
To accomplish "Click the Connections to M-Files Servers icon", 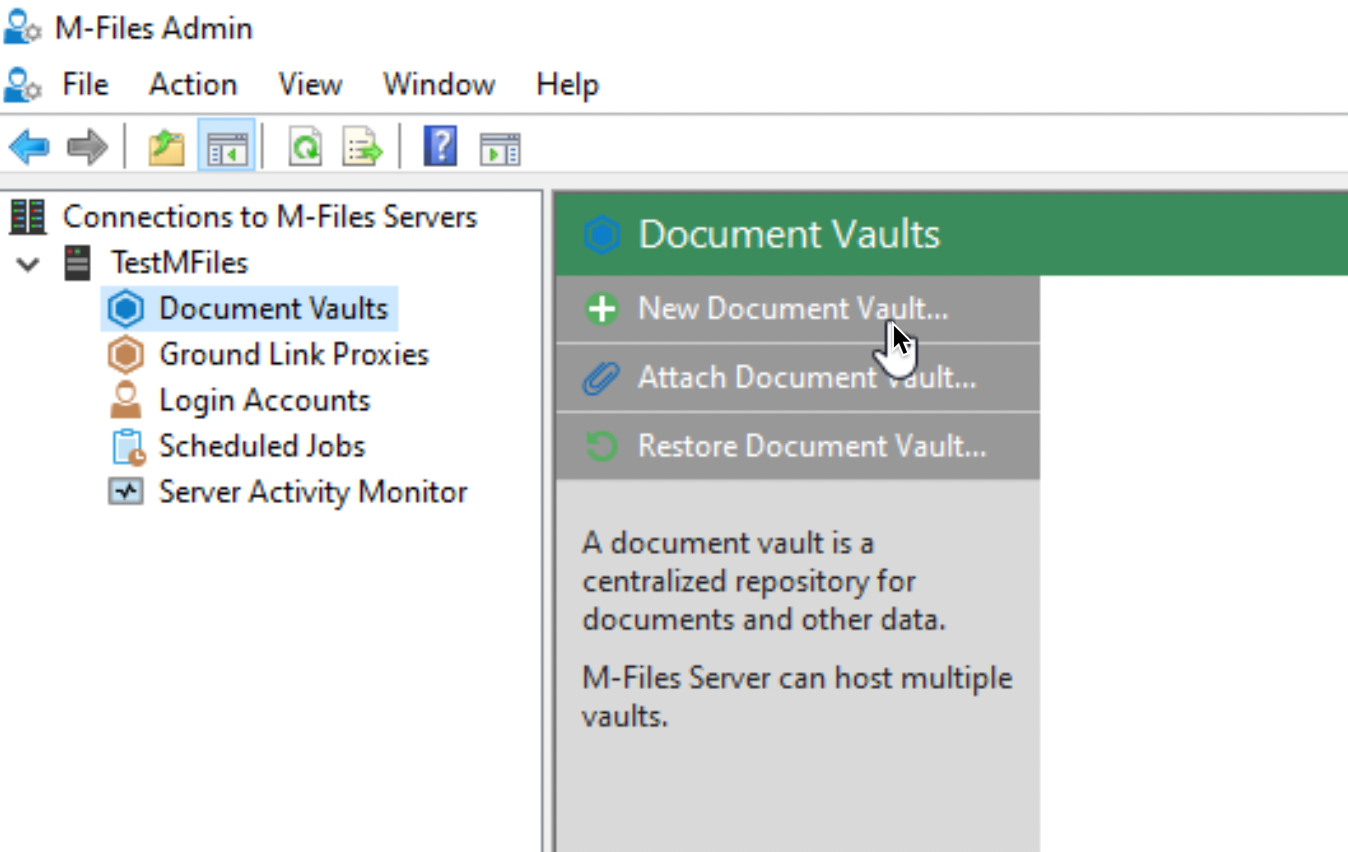I will pos(28,216).
